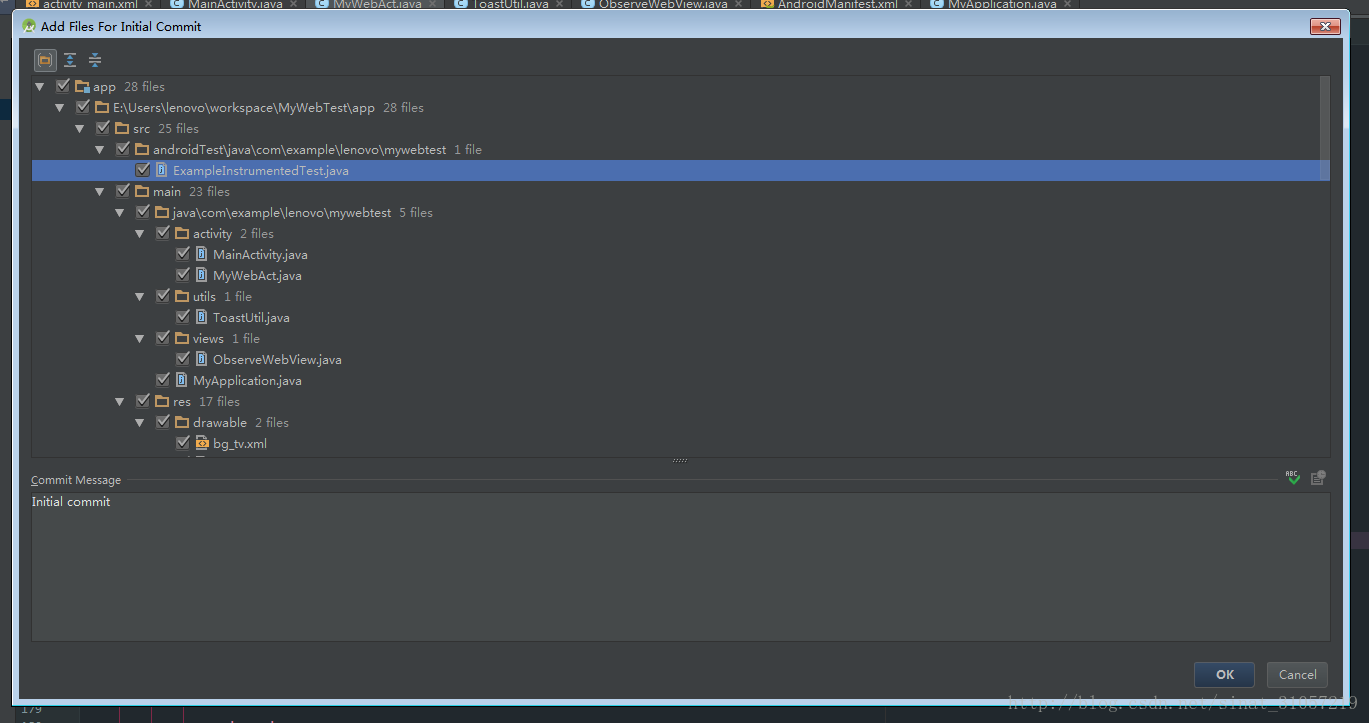Click the Commit Message text area
Viewport: 1369px width, 723px height.
(680, 566)
